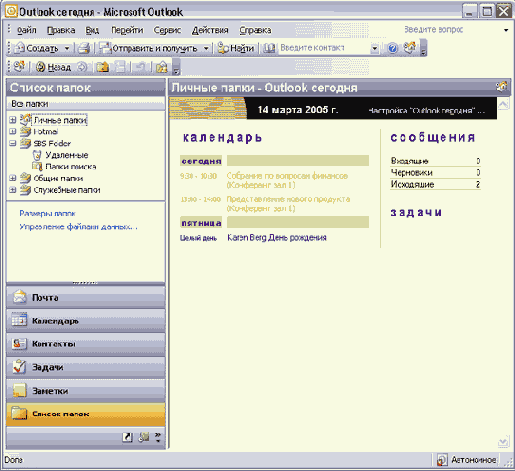
Task: Expand the Служебные папки tree node
Action: tap(13, 190)
